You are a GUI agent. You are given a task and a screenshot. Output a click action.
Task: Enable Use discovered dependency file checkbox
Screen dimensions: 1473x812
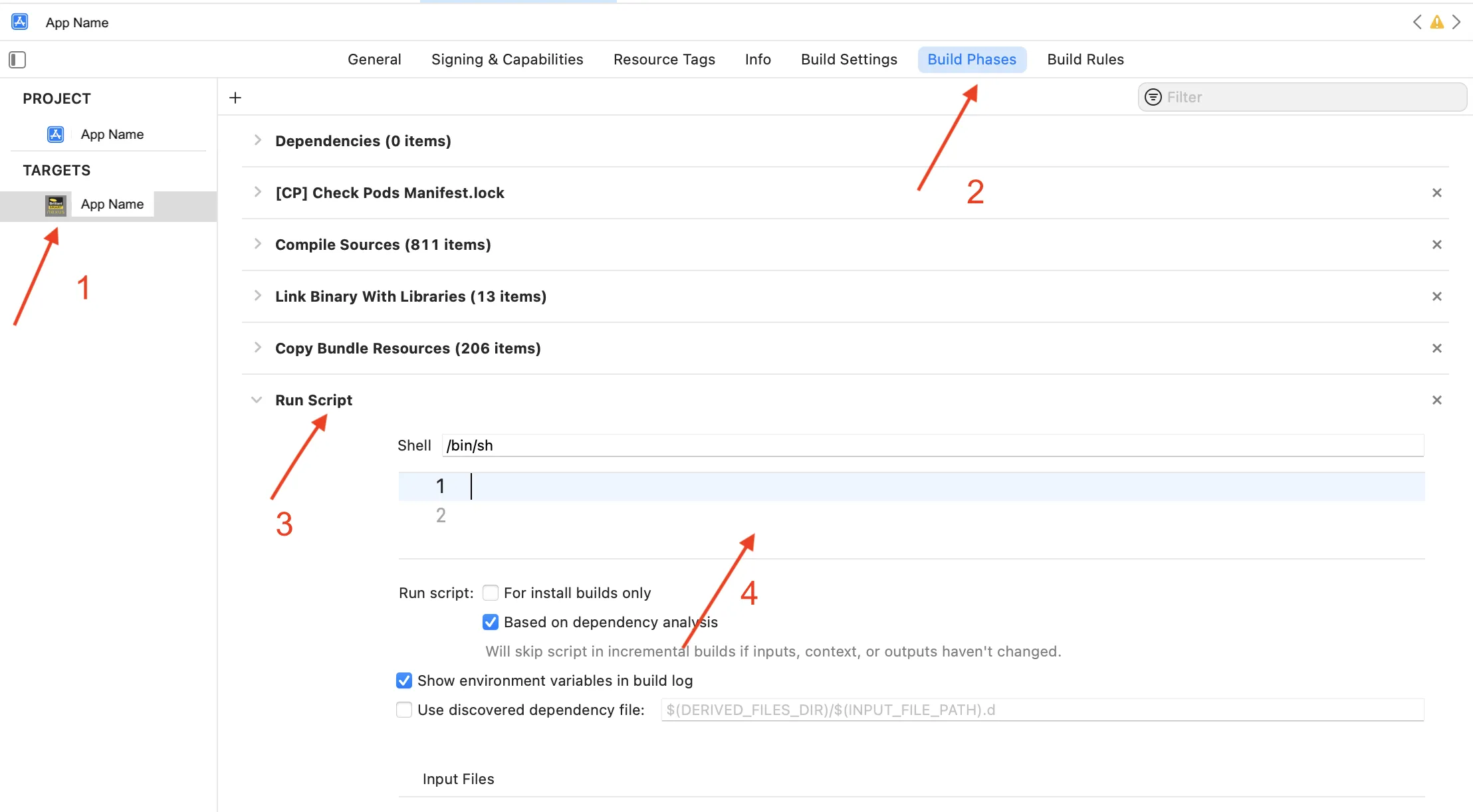click(x=404, y=710)
